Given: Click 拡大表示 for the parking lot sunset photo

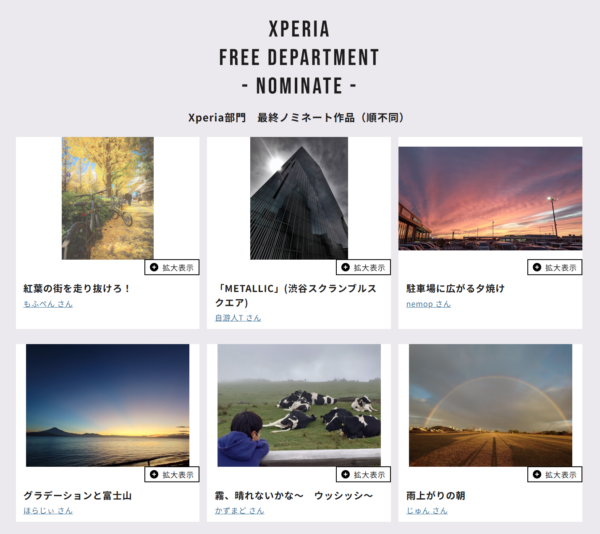Looking at the screenshot, I should pos(554,267).
